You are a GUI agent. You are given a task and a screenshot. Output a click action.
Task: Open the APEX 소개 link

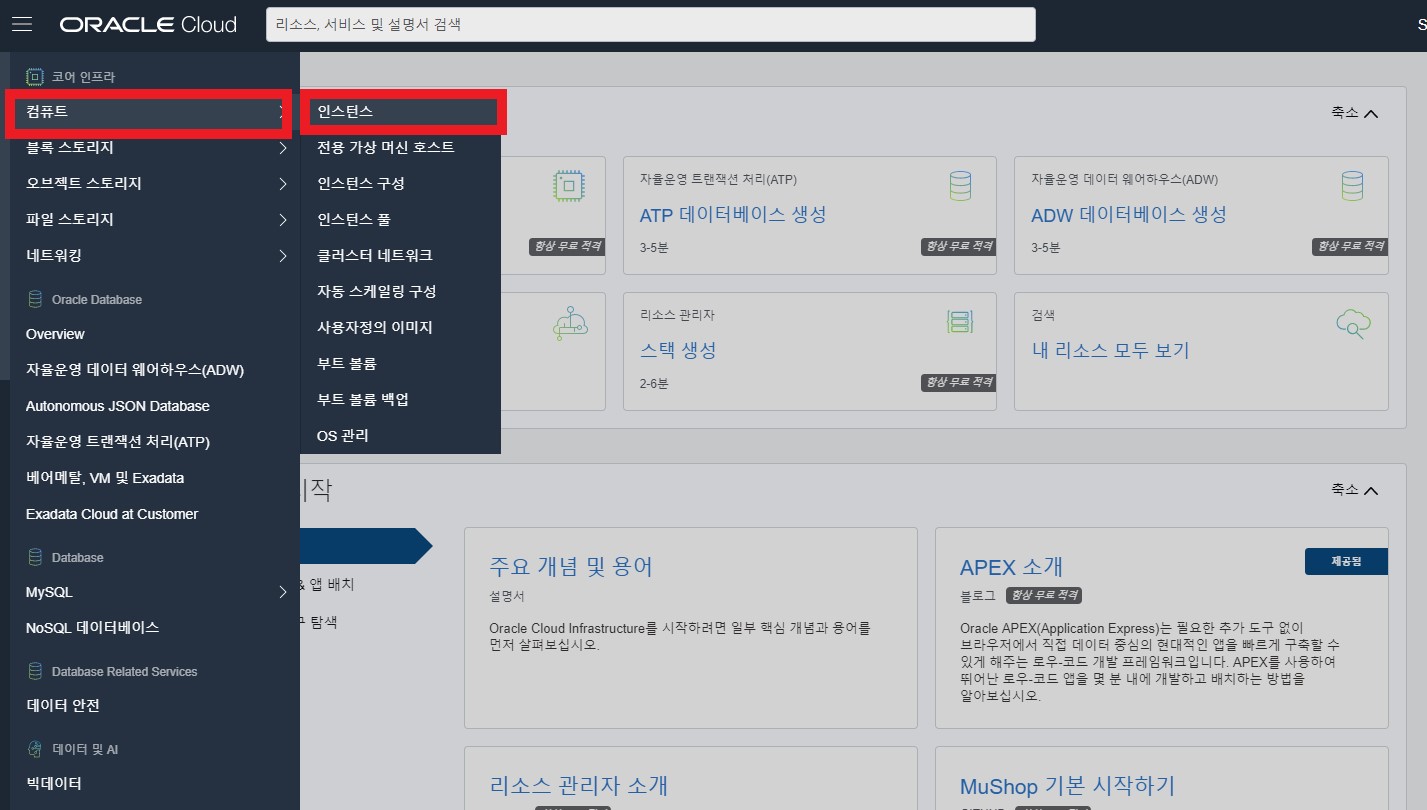[x=1011, y=567]
